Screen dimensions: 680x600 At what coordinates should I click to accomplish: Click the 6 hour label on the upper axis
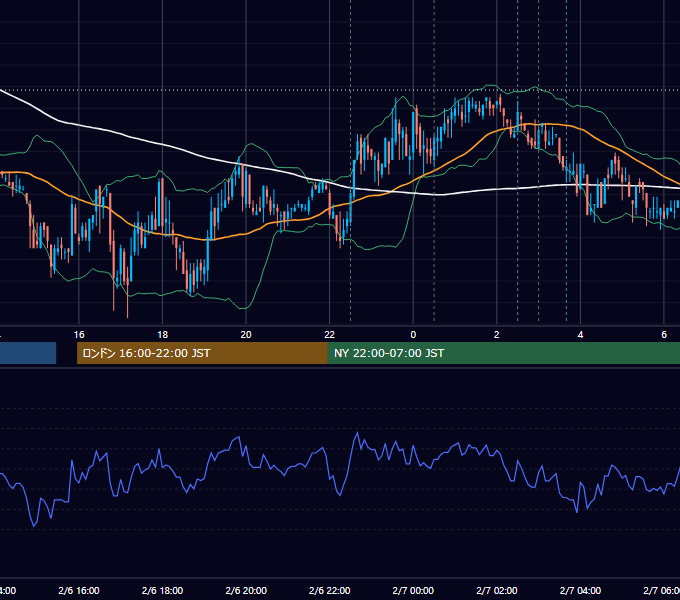click(x=664, y=335)
